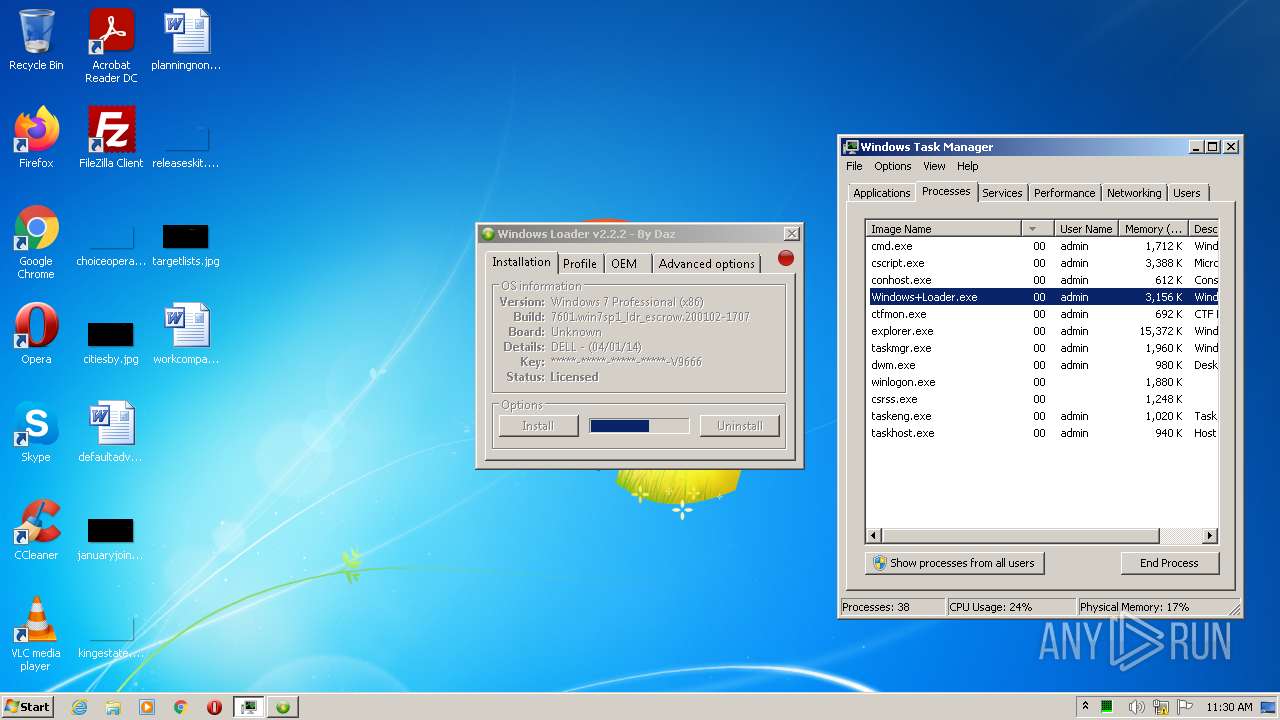Image resolution: width=1280 pixels, height=720 pixels.
Task: Select the taskhost.exe process row
Action: 1042,433
